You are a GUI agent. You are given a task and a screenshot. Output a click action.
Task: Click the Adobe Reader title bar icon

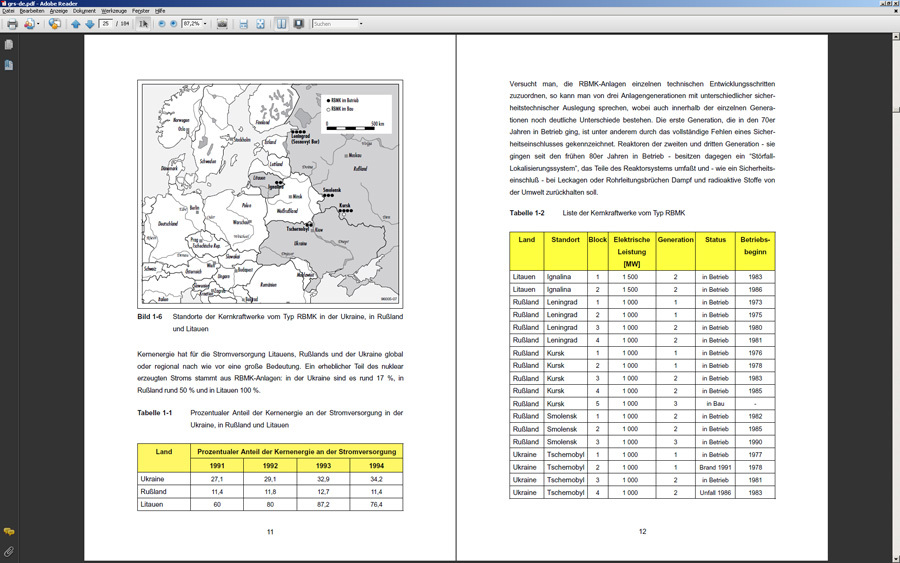click(x=3, y=3)
